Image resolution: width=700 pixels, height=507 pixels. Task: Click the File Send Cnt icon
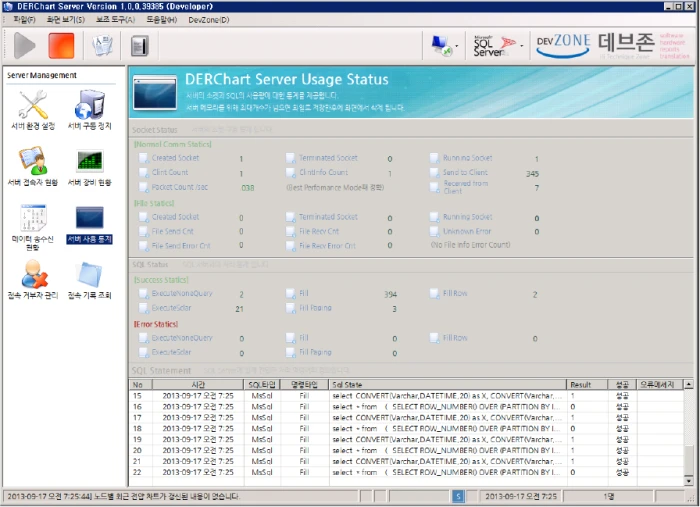pyautogui.click(x=143, y=231)
